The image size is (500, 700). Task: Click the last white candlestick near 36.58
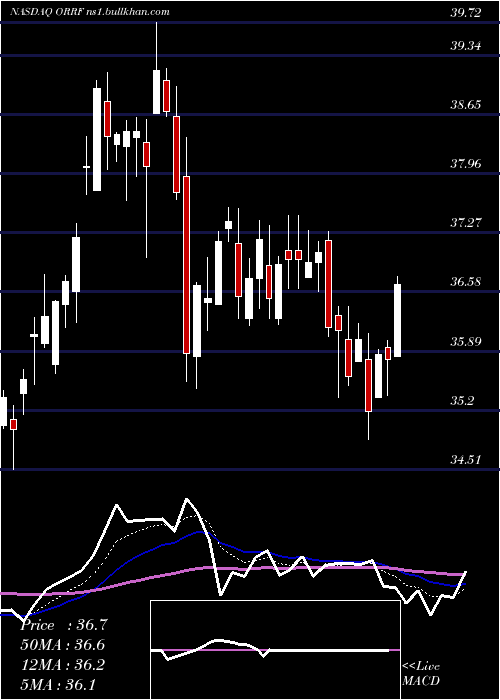pyautogui.click(x=397, y=321)
